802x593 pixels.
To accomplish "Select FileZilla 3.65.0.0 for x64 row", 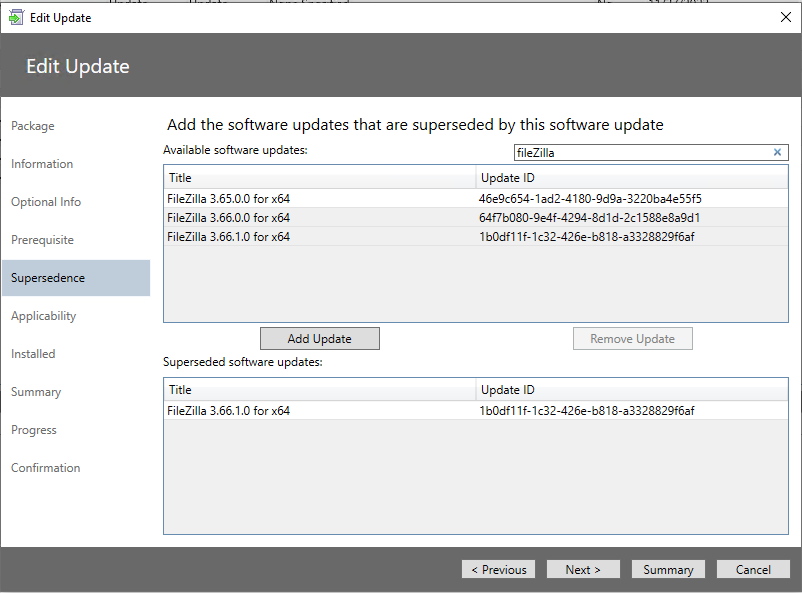I will [x=476, y=199].
